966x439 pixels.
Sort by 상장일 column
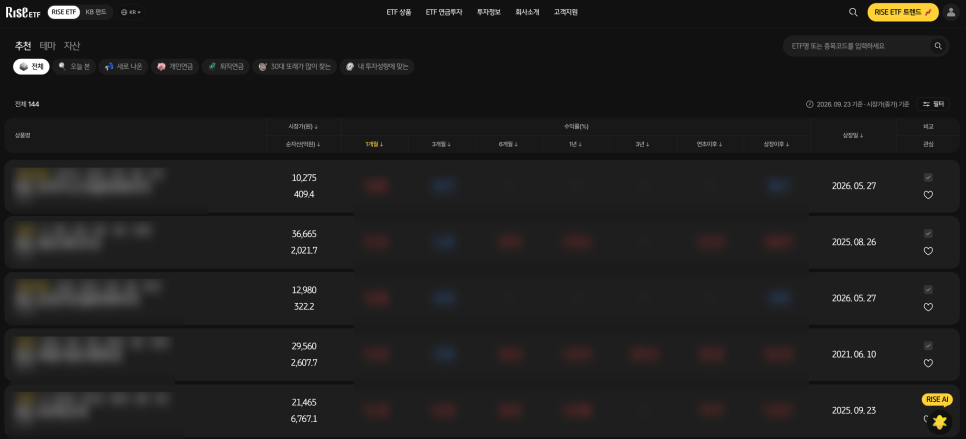click(853, 135)
